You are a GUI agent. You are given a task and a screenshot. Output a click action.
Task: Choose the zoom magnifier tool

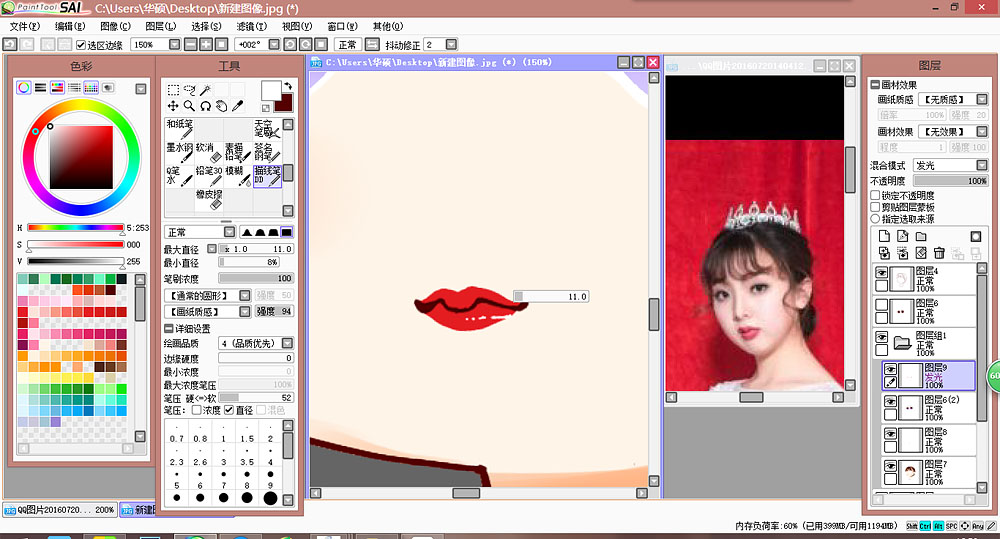(190, 106)
